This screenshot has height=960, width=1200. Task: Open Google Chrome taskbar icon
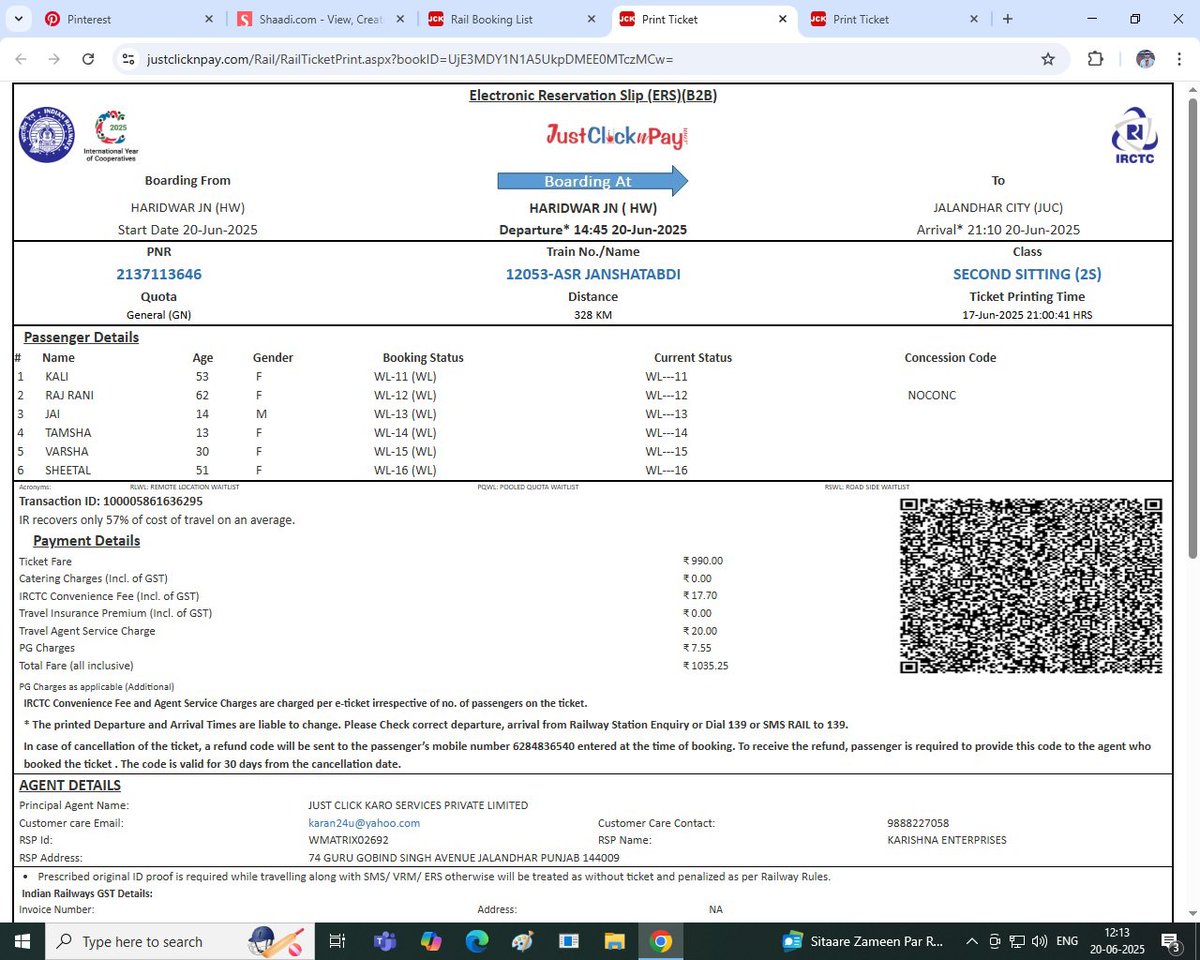pyautogui.click(x=661, y=941)
